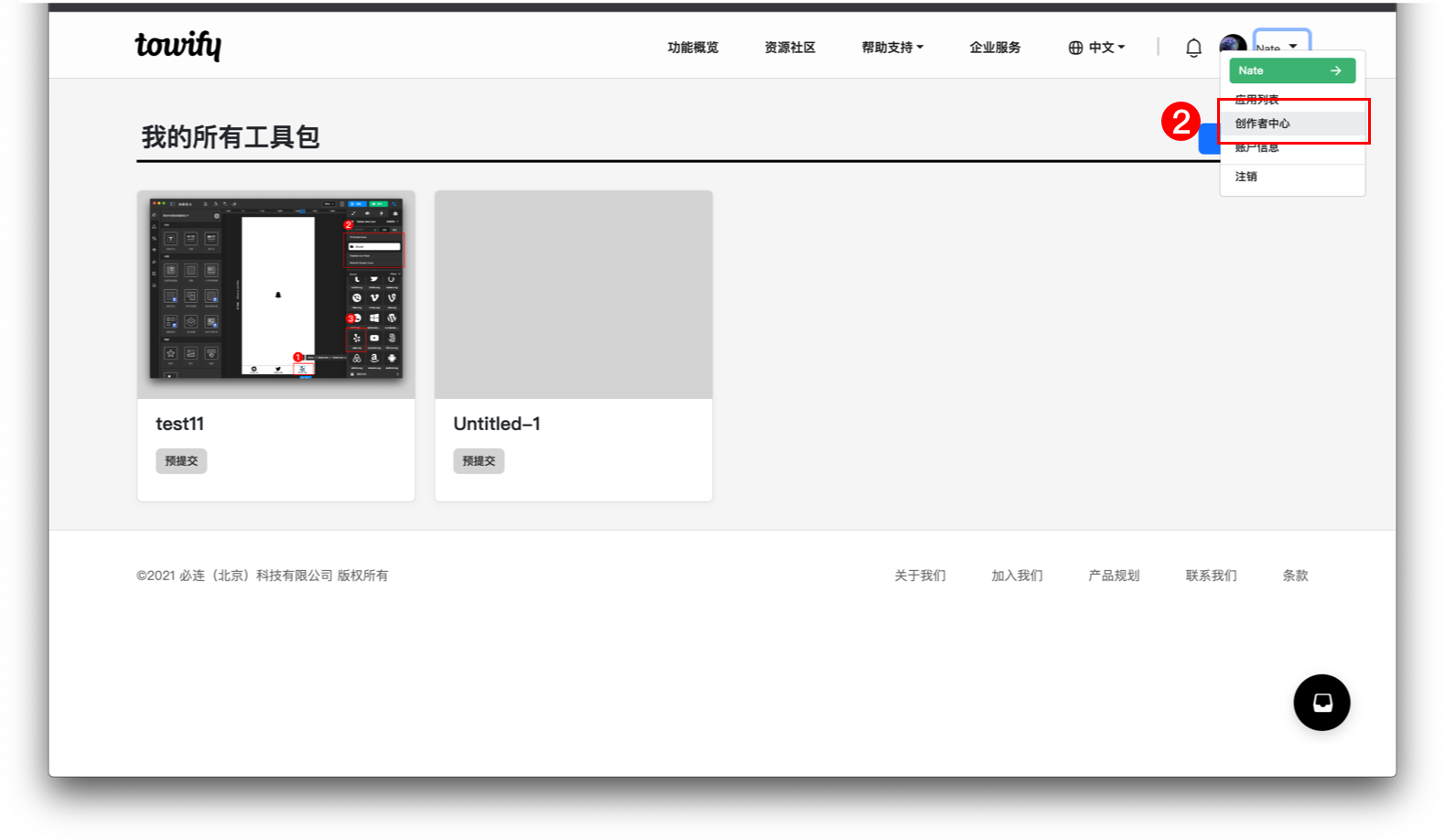
Task: Click 预提交 badge under Untitled-1
Action: 479,461
